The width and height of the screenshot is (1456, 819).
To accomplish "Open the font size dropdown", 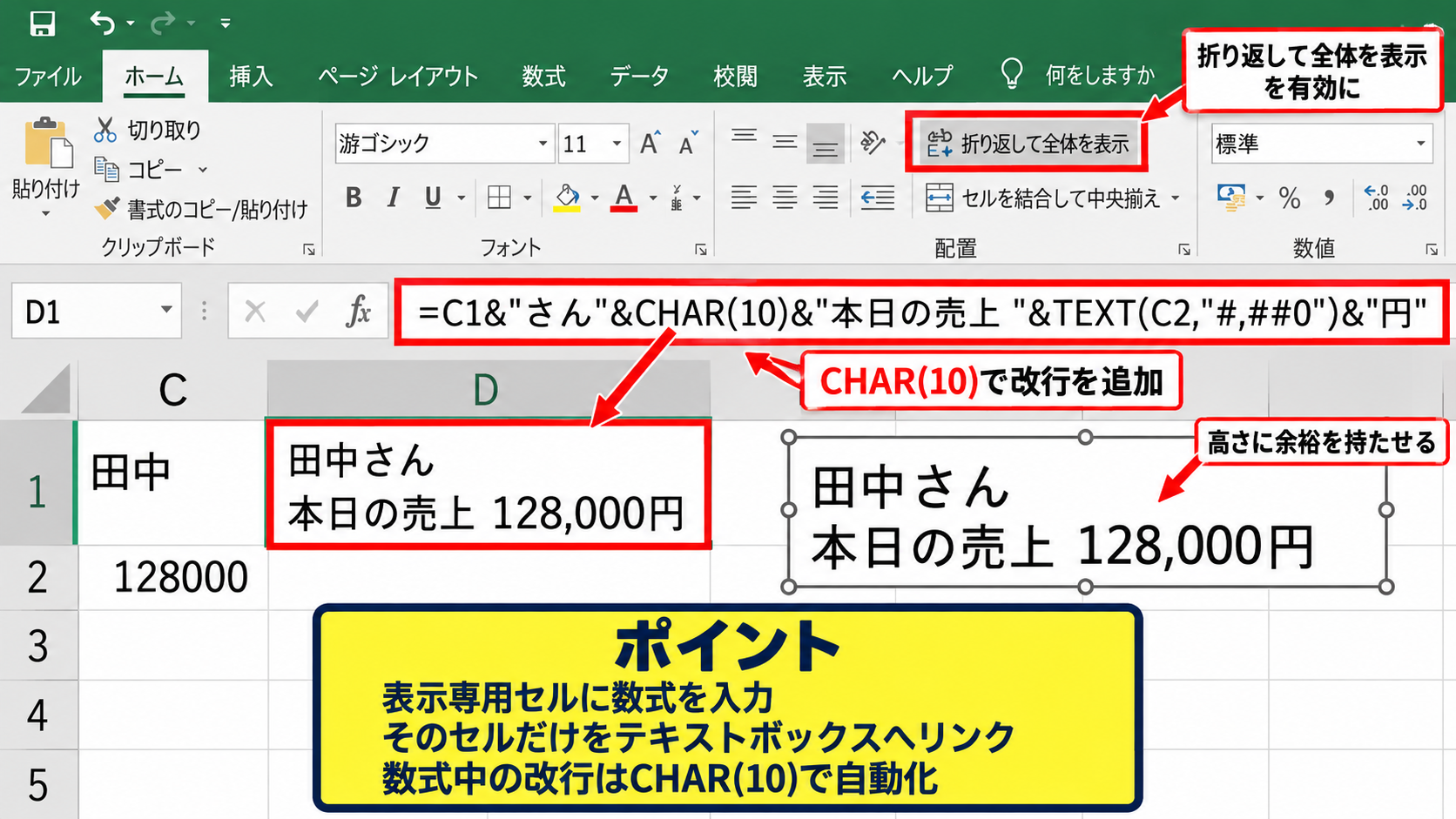I will pos(617,144).
